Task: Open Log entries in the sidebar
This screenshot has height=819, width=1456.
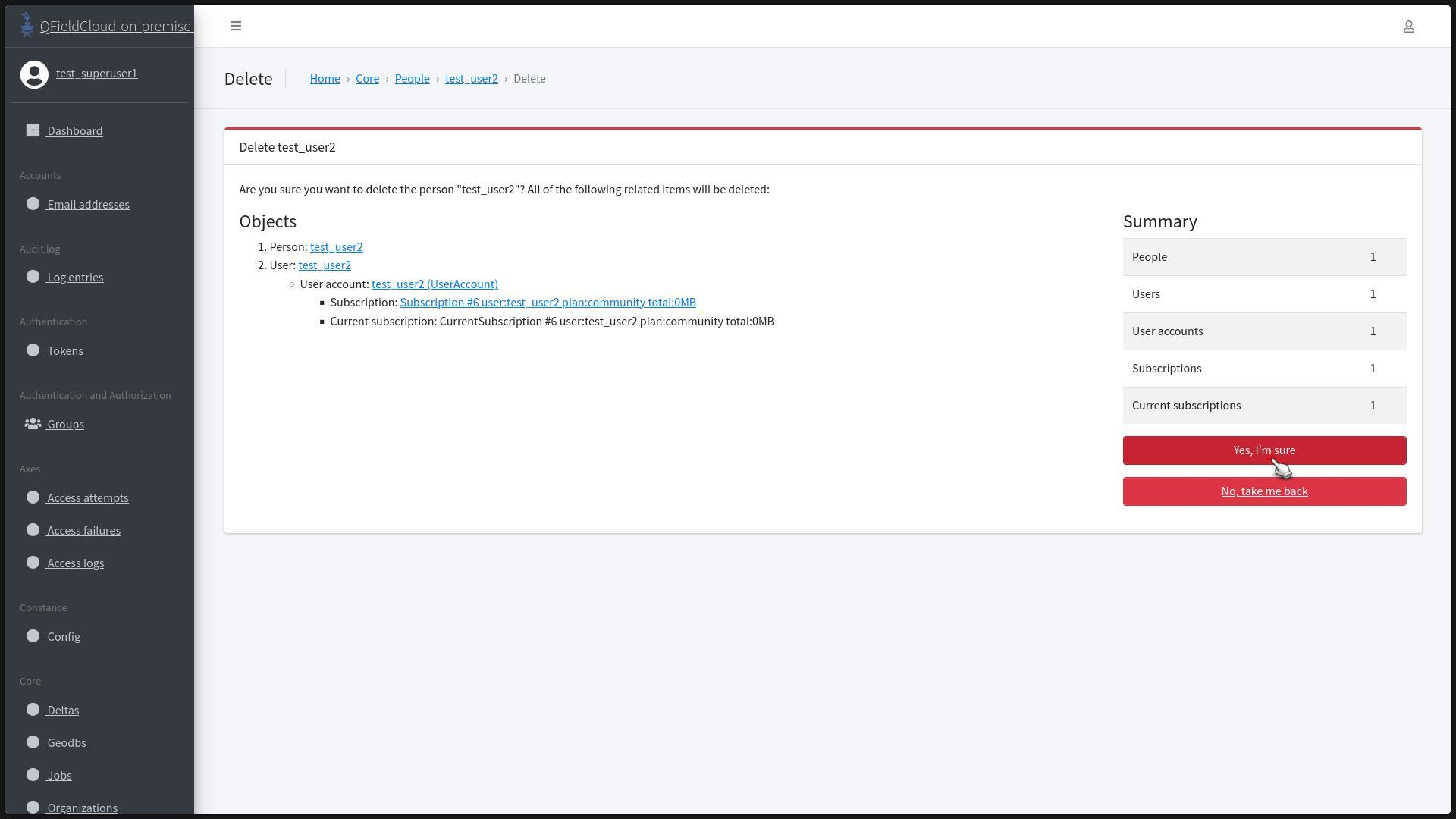Action: (x=75, y=278)
